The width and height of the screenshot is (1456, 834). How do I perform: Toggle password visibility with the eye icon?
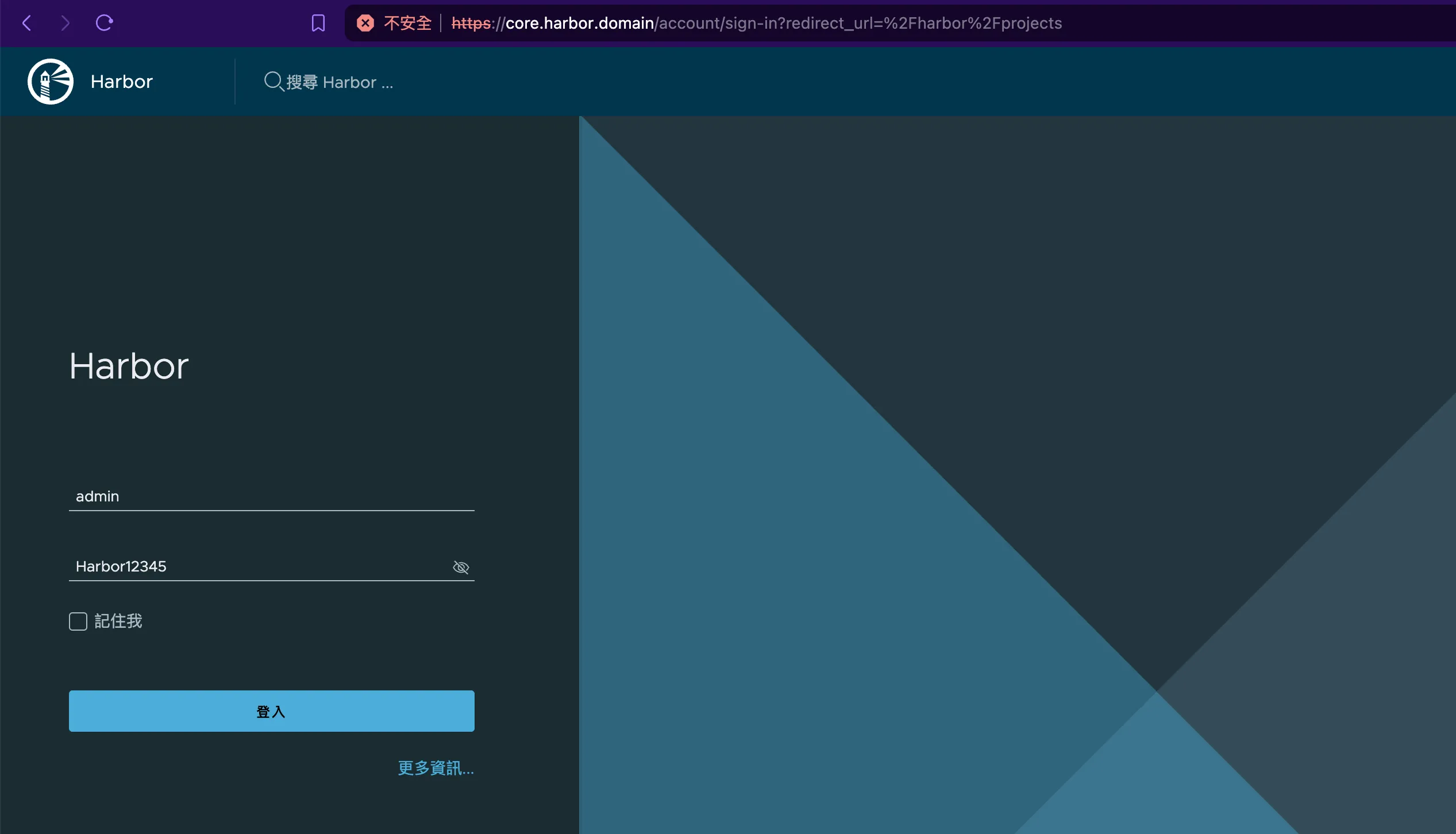[x=461, y=567]
